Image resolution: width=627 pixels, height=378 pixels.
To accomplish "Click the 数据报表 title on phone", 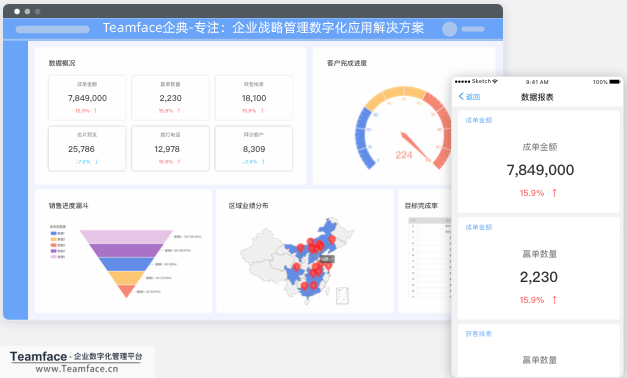I will click(x=537, y=97).
